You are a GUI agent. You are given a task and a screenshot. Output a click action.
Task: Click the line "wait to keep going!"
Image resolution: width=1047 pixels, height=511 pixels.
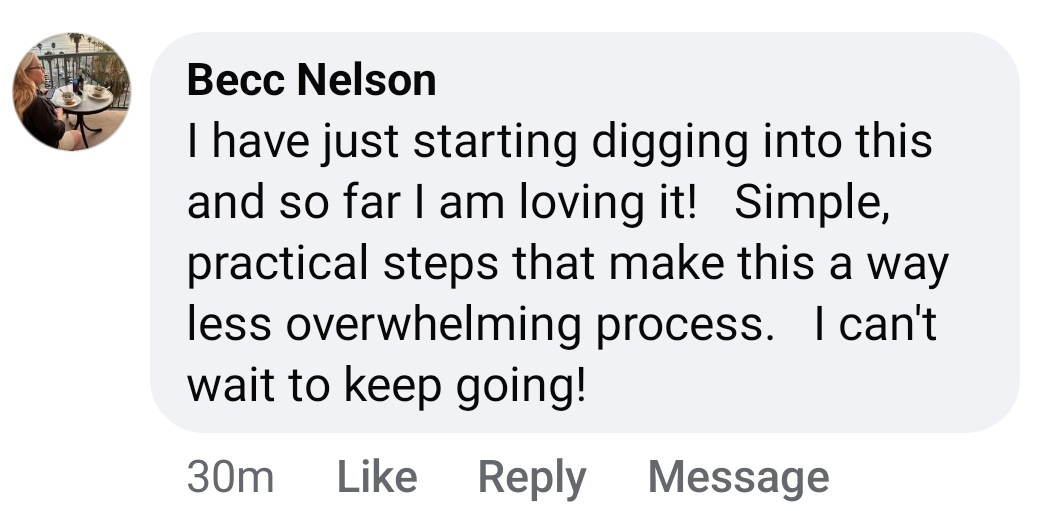(385, 386)
